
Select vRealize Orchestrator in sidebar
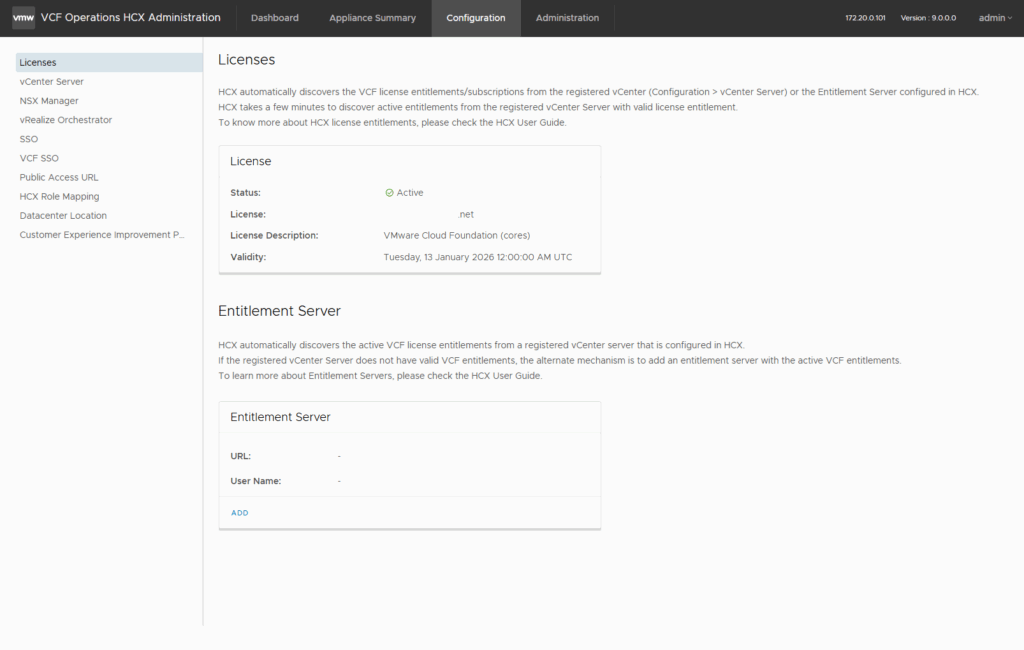point(66,120)
